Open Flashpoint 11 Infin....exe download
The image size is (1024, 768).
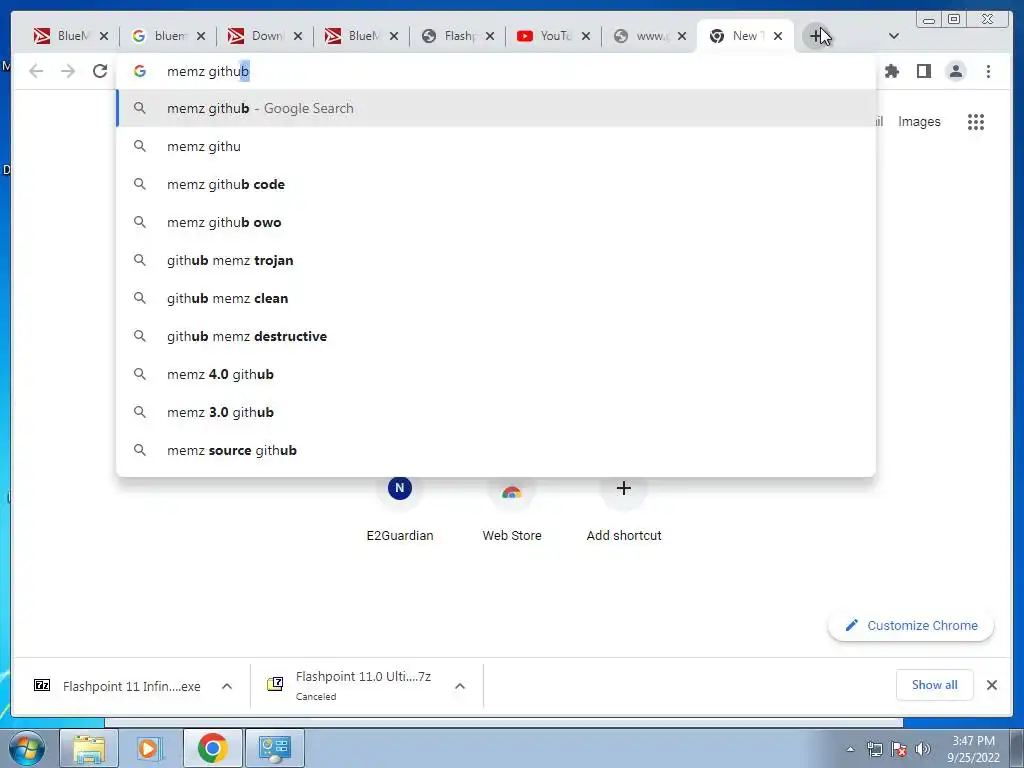click(118, 686)
